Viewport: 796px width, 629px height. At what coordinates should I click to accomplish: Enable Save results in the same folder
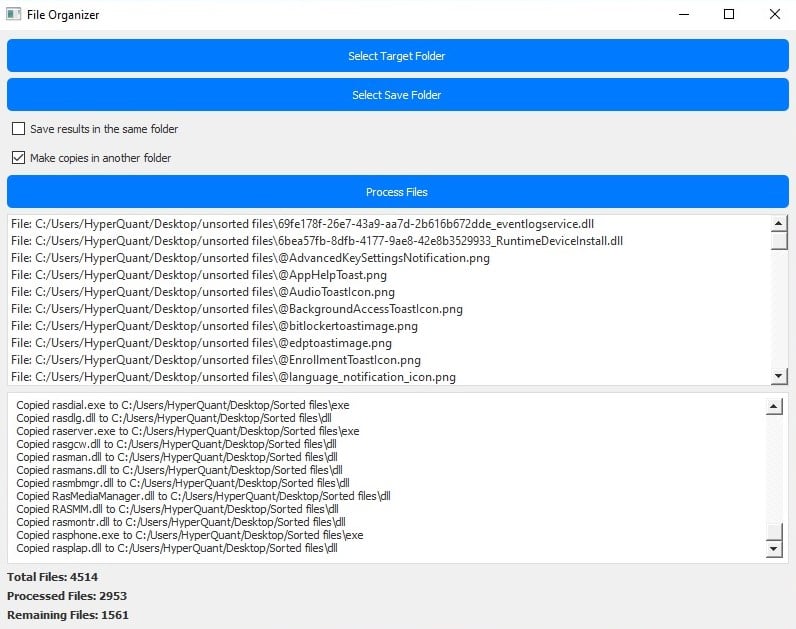(x=19, y=129)
